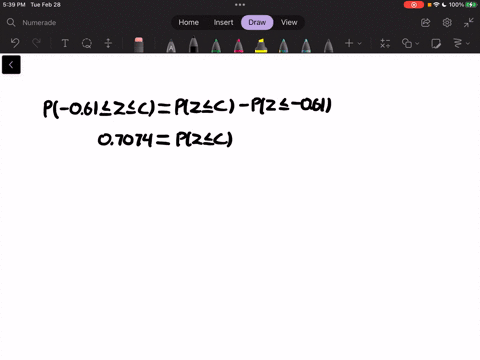The image size is (480, 360).
Task: Select the Draw tab
Action: tap(257, 22)
